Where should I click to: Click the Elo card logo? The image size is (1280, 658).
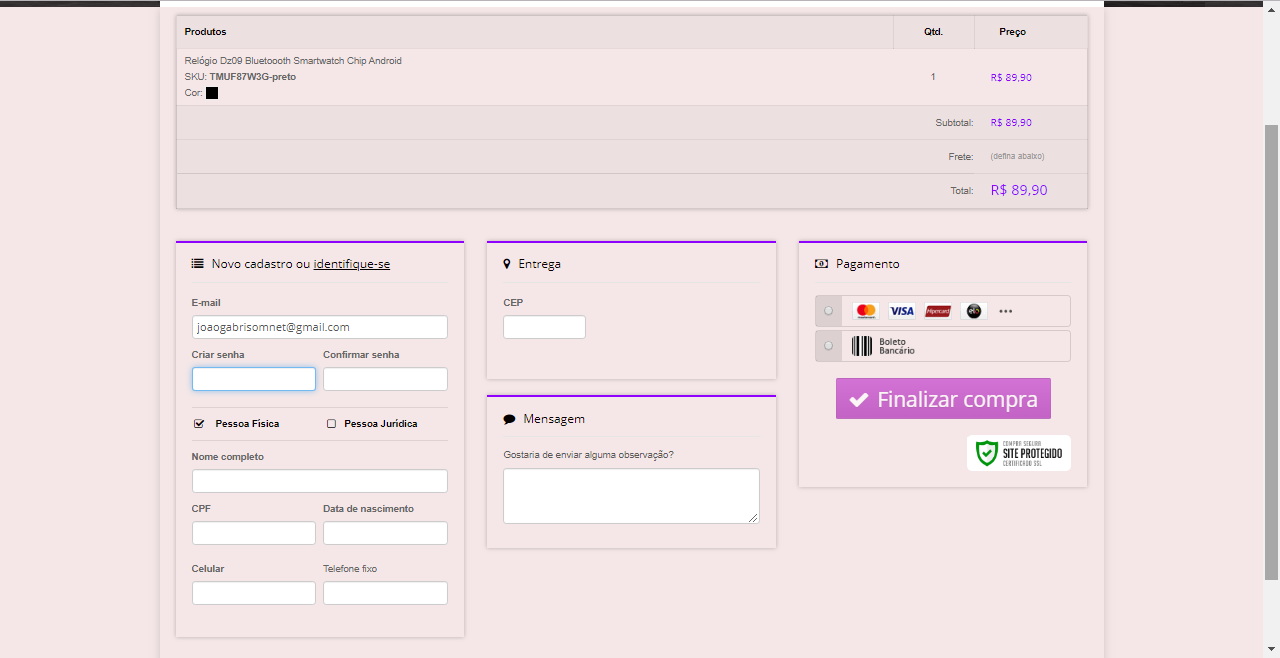[973, 311]
